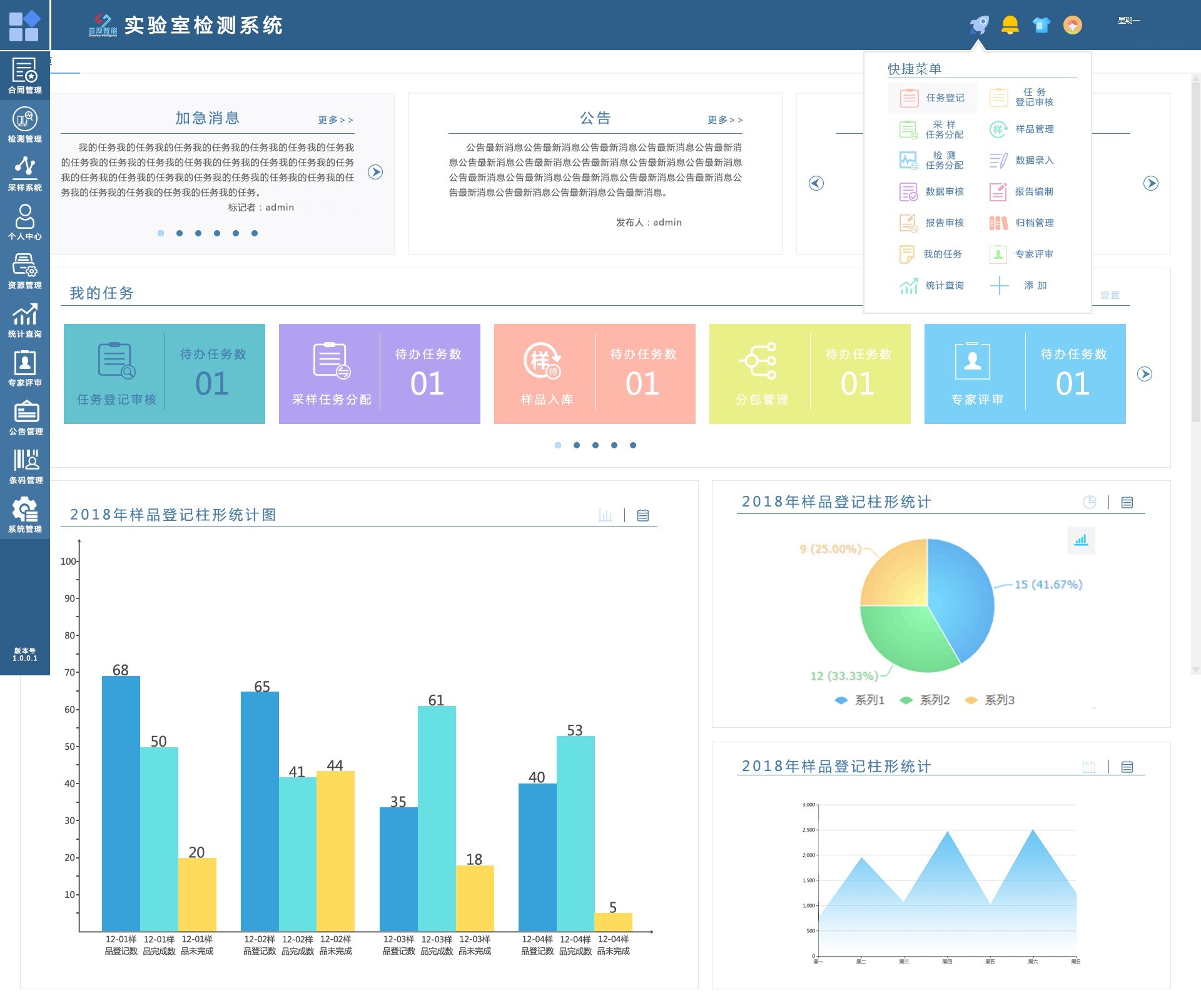Click the next arrow in 加急消息 panel
The width and height of the screenshot is (1201, 1008).
[x=375, y=172]
